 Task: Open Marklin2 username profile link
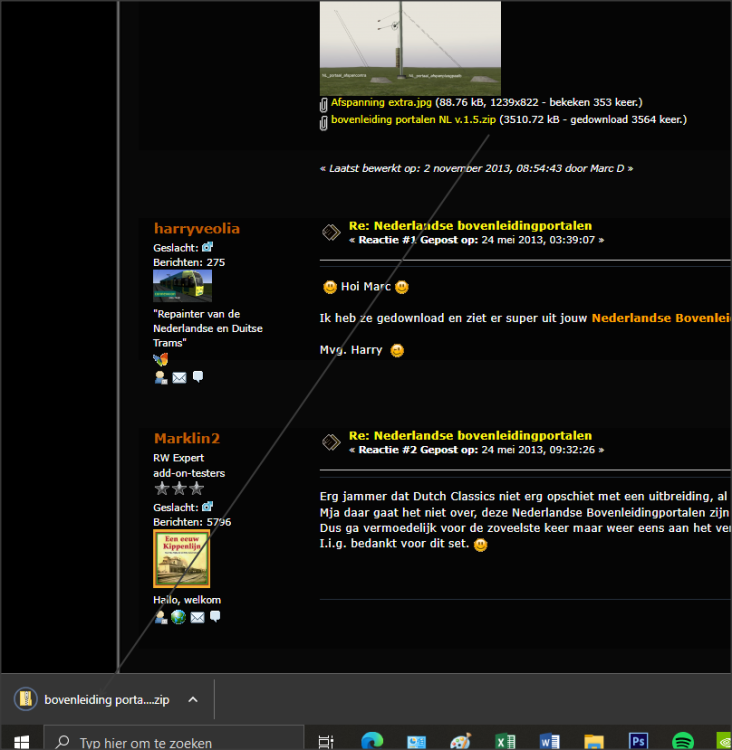(x=187, y=439)
